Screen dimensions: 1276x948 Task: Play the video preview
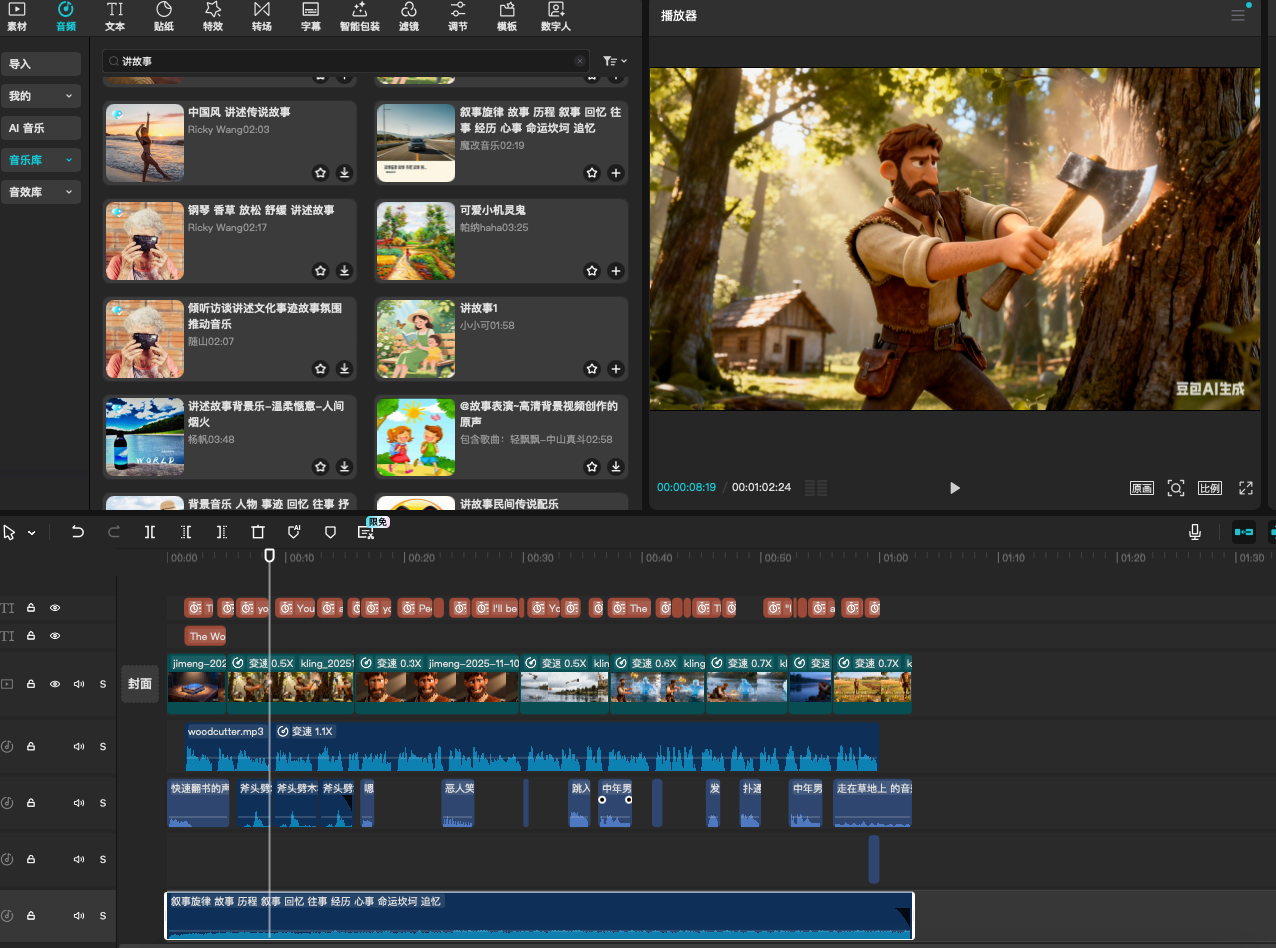(954, 488)
